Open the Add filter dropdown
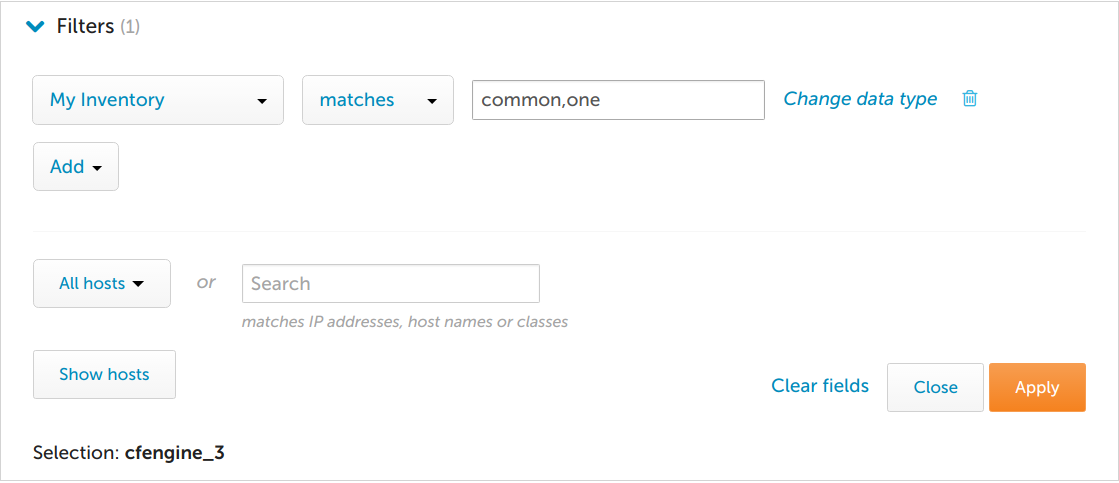Image resolution: width=1119 pixels, height=483 pixels. [75, 167]
